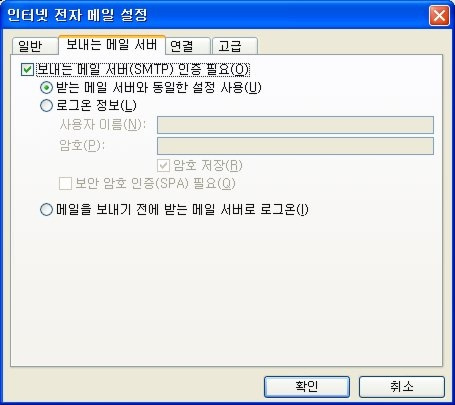
Task: Open the 연결 tab
Action: pos(188,46)
